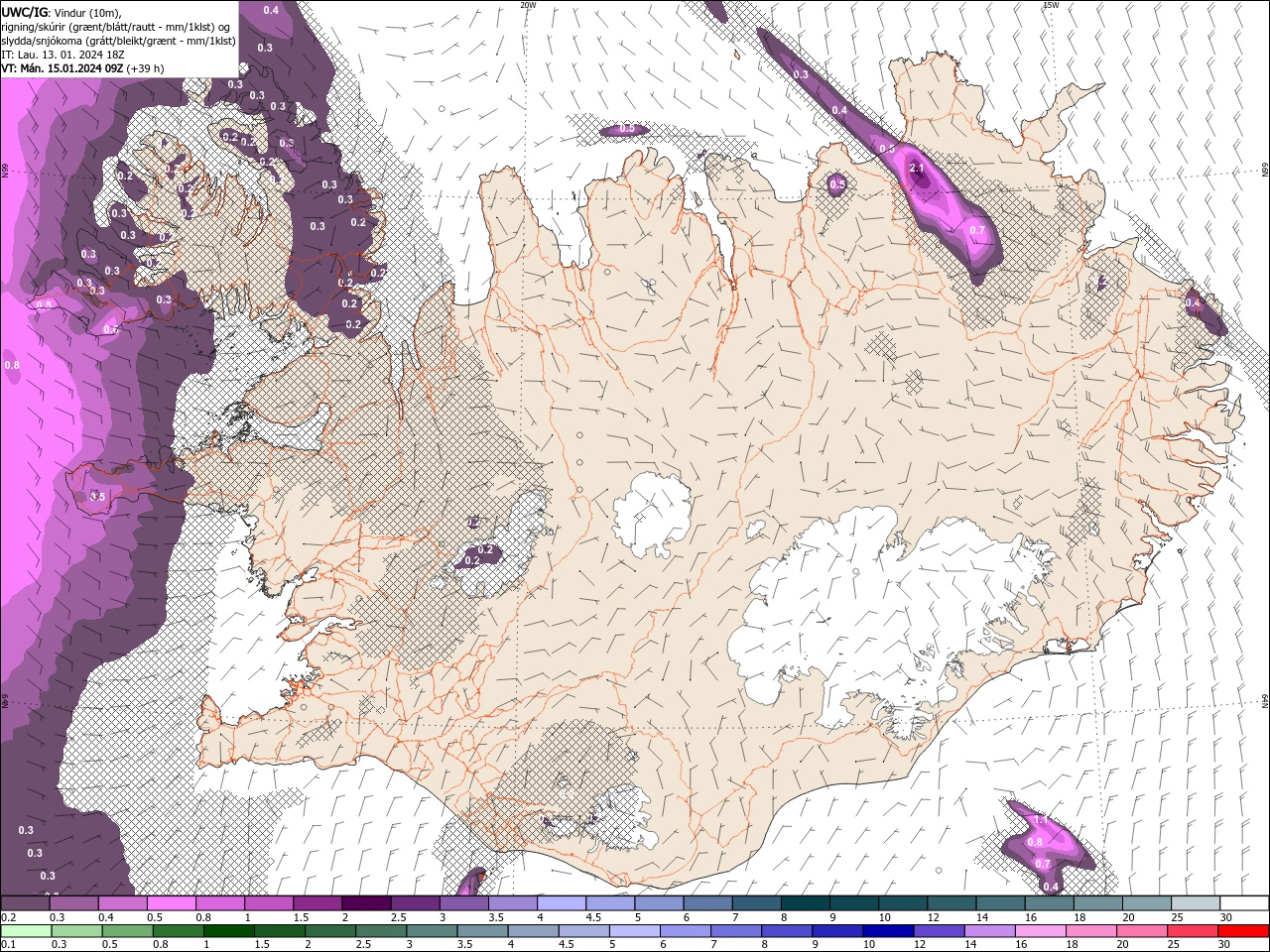
Task: Click the 2.5–3 grey-green swatch, lower scale
Action: point(382,931)
